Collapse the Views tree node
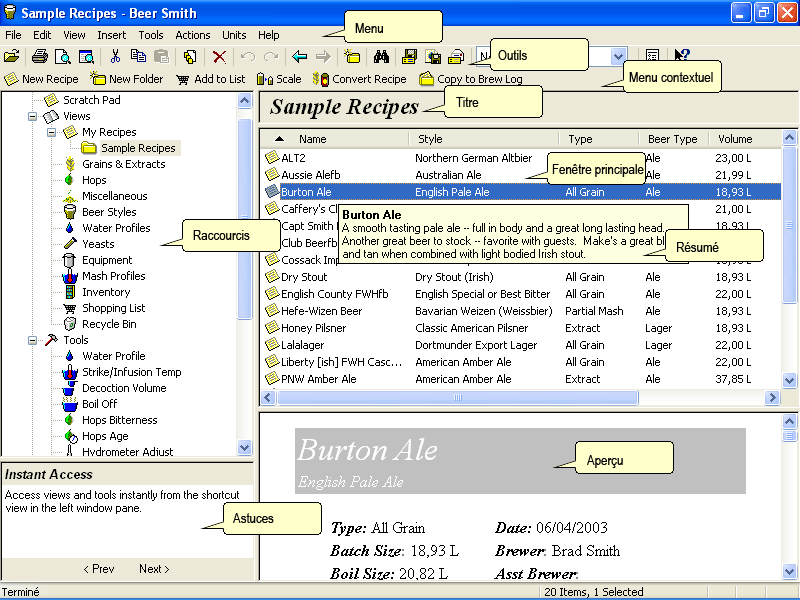800x600 pixels. [33, 116]
